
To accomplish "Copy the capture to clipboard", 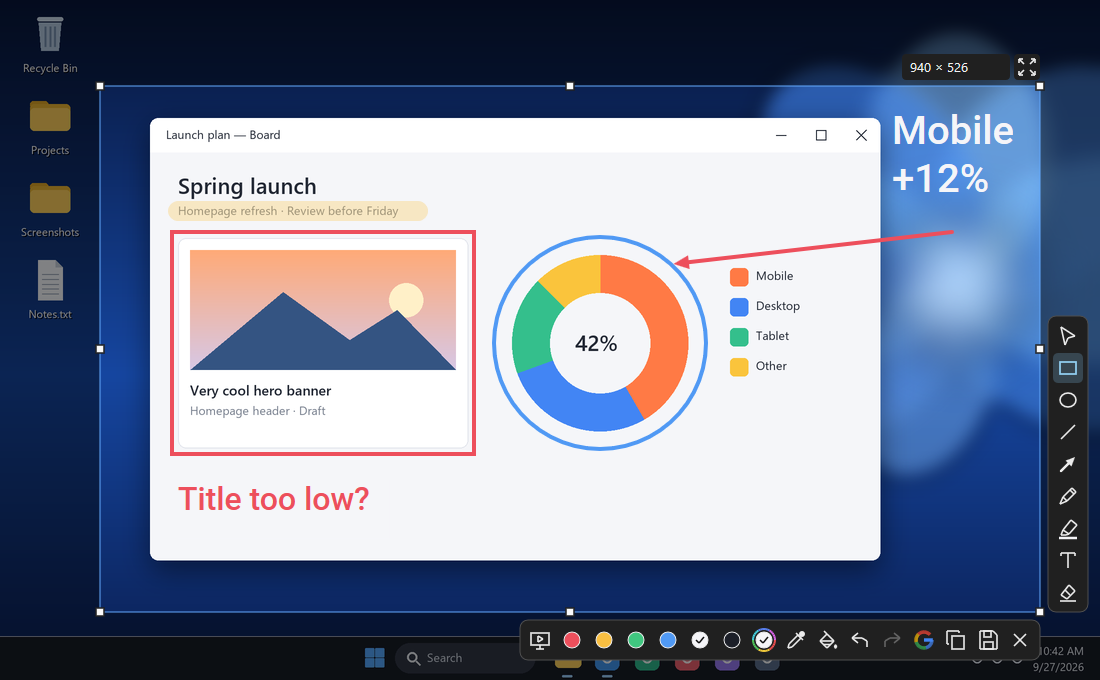I will [955, 640].
